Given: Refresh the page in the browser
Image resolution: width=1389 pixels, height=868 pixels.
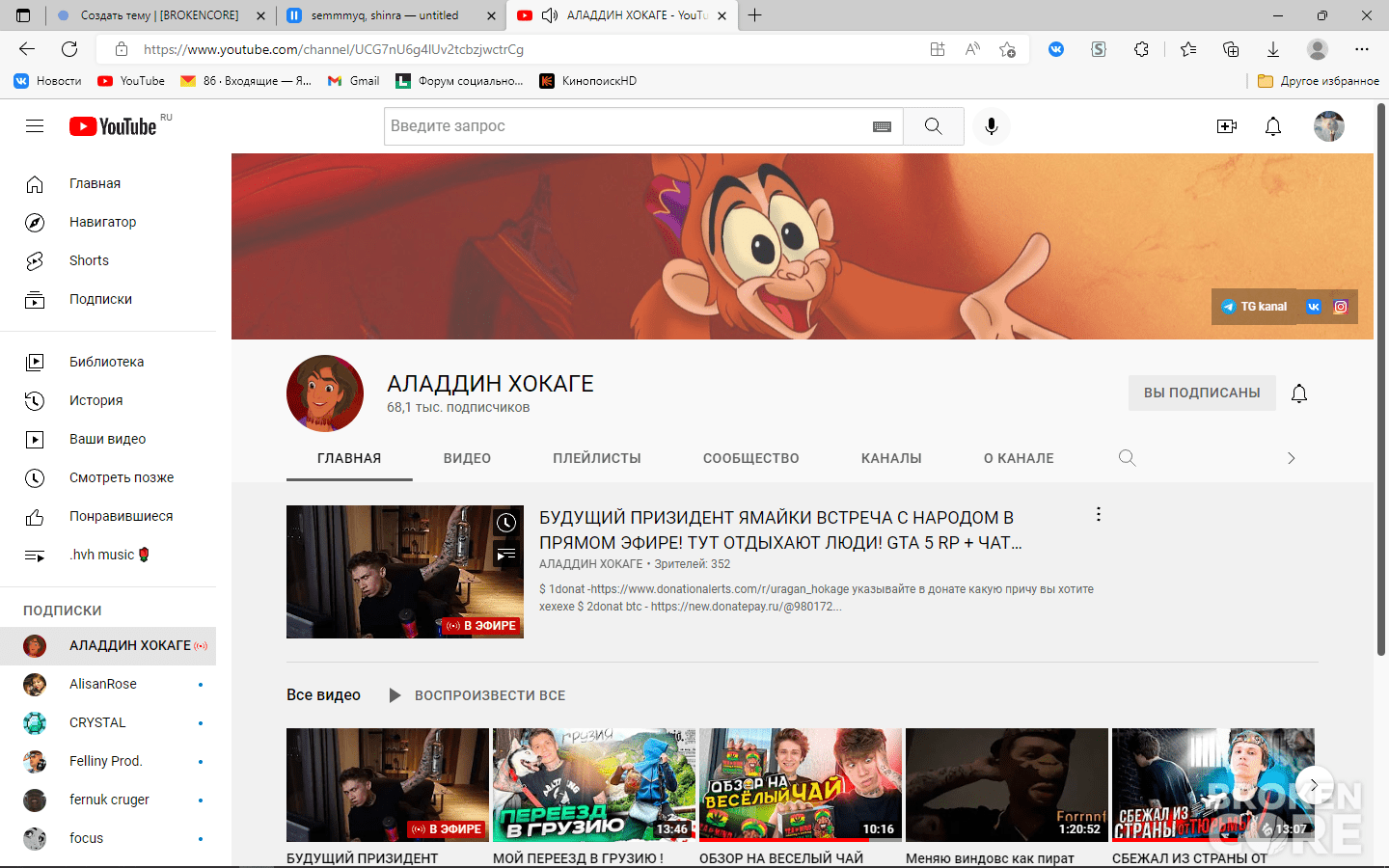Looking at the screenshot, I should 69,49.
